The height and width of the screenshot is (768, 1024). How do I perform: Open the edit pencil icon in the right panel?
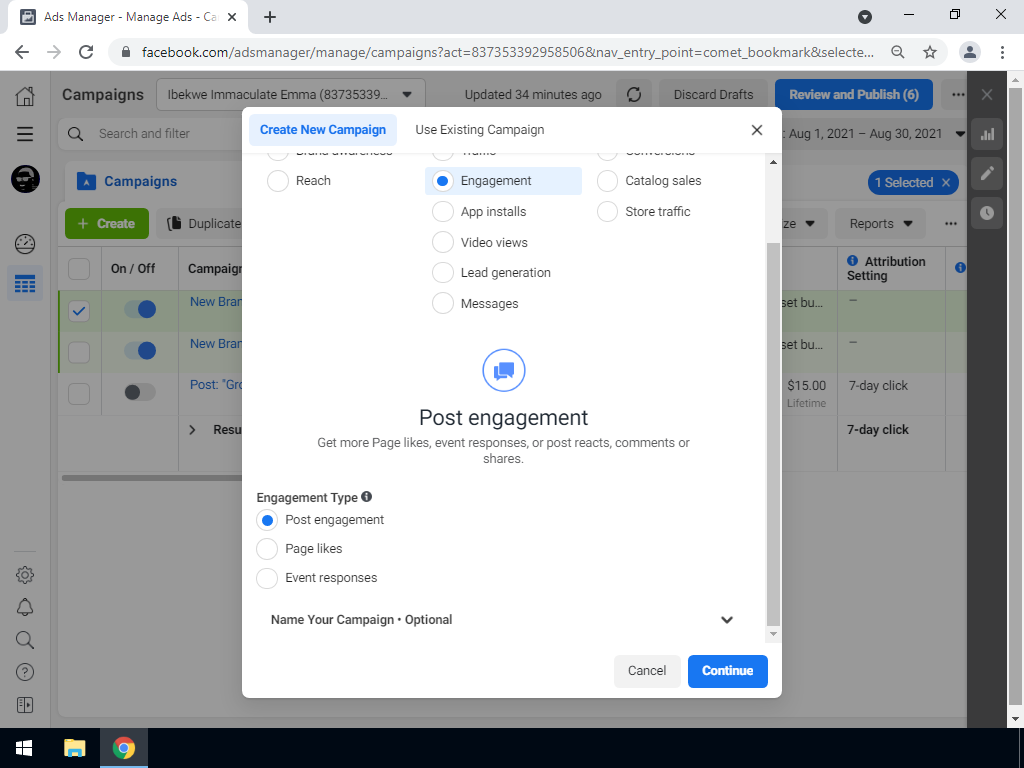[x=987, y=173]
